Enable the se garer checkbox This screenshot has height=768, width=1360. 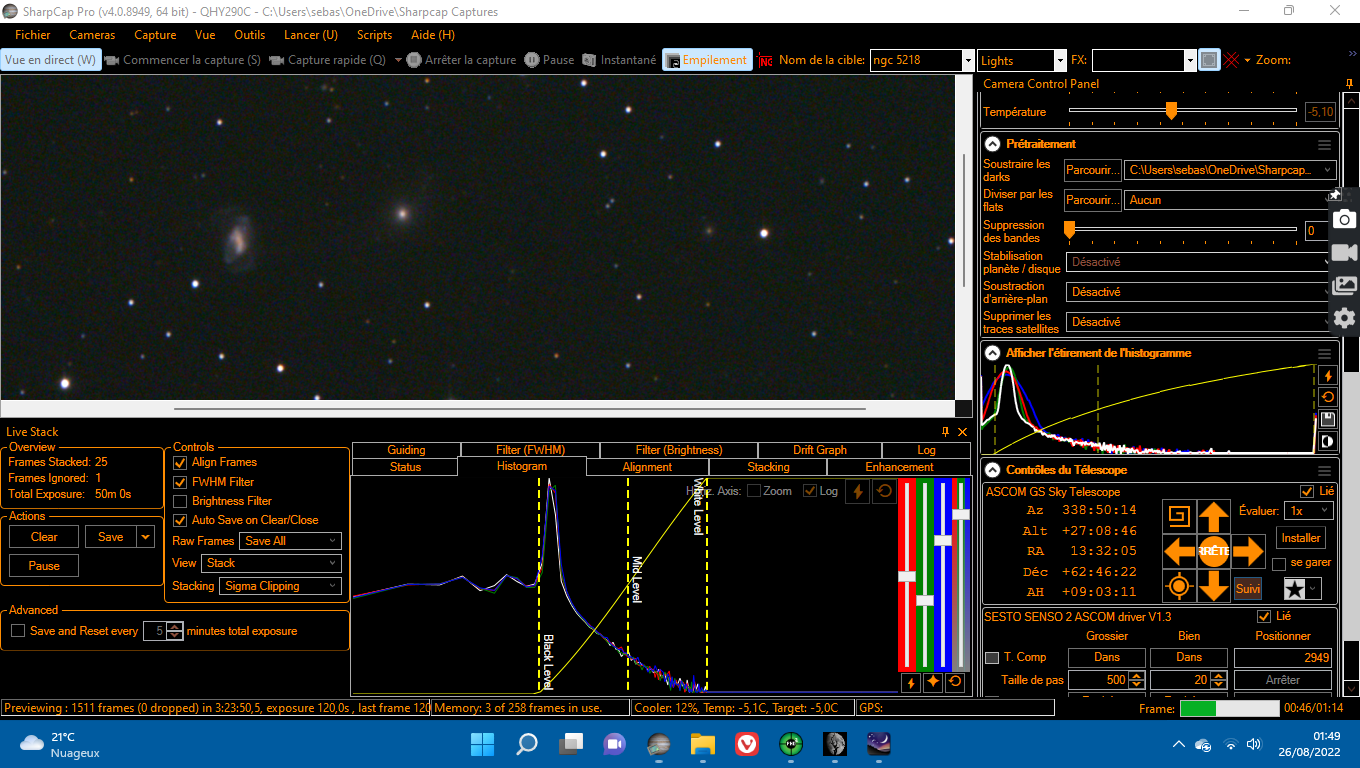1279,564
